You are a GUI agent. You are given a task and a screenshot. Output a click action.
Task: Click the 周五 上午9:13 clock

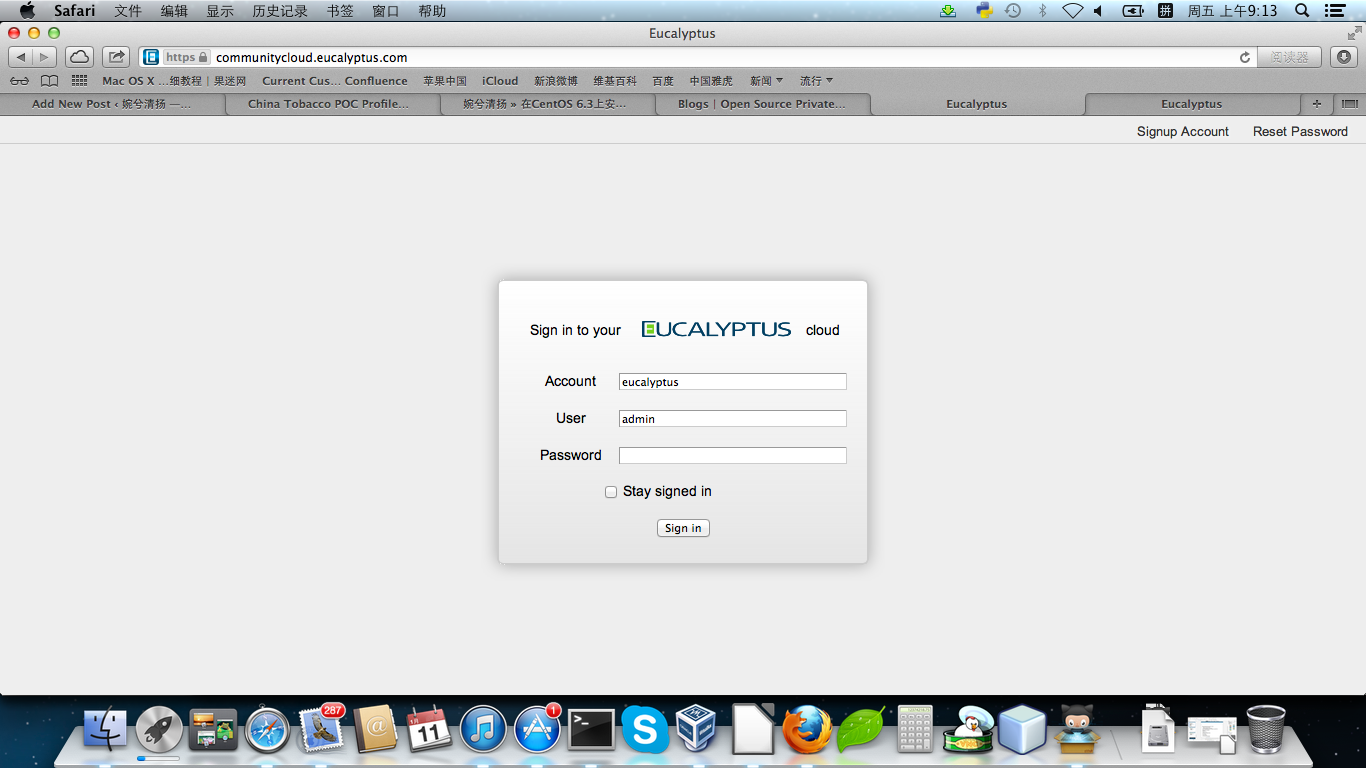coord(1232,11)
